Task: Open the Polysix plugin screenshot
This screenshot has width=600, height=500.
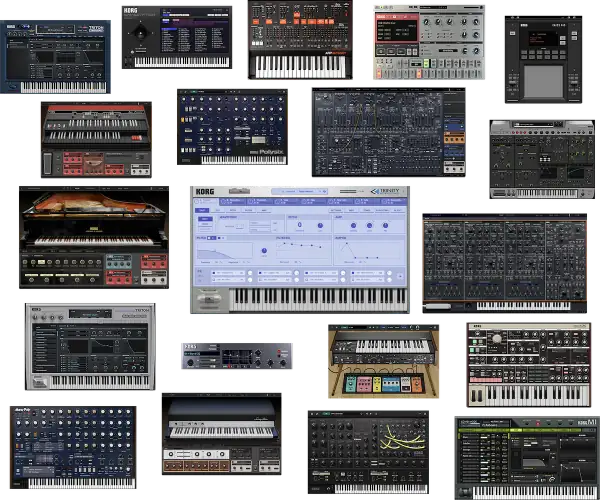Action: pos(232,127)
